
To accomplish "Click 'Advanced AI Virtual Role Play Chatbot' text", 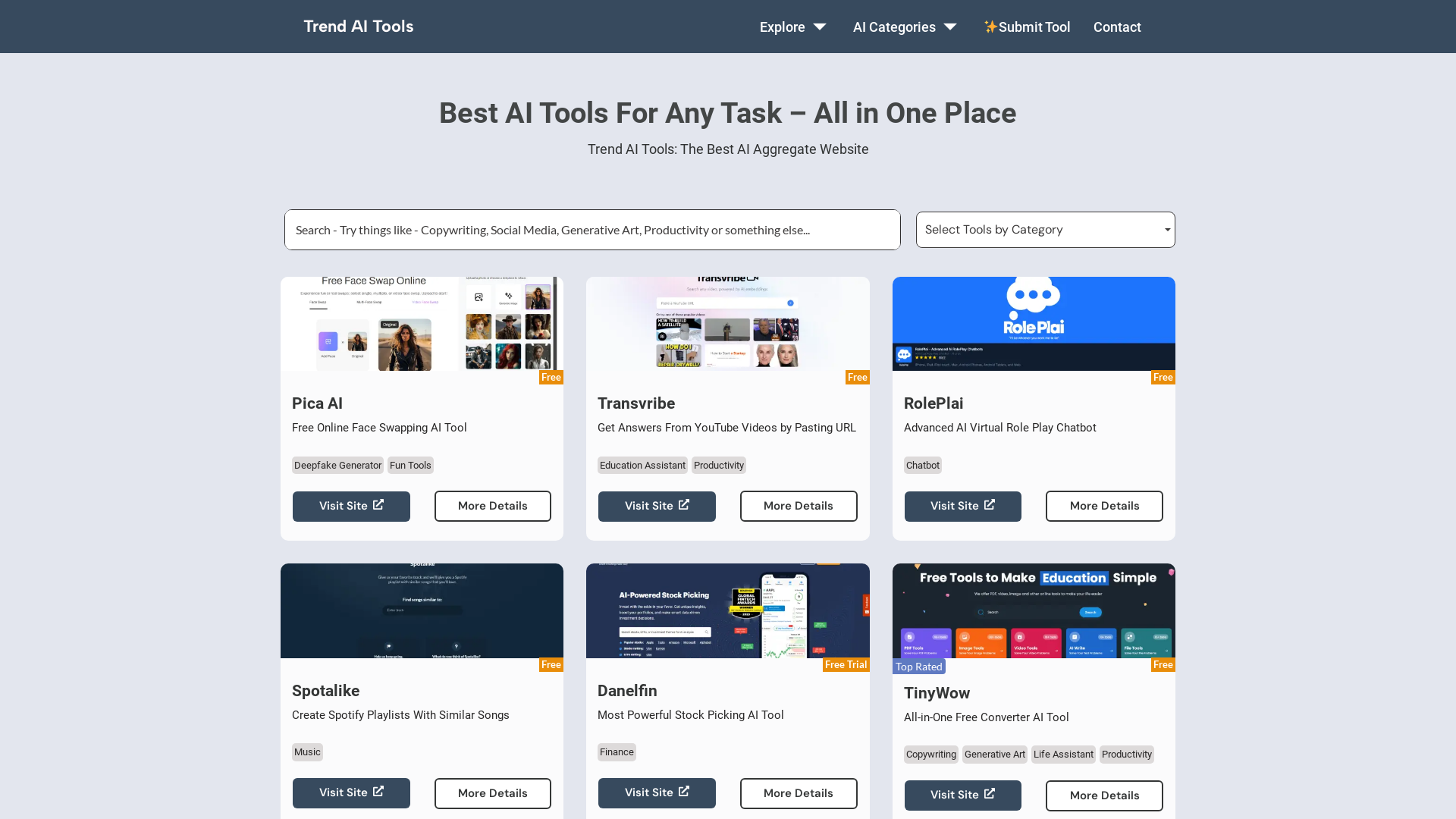I will point(1000,428).
